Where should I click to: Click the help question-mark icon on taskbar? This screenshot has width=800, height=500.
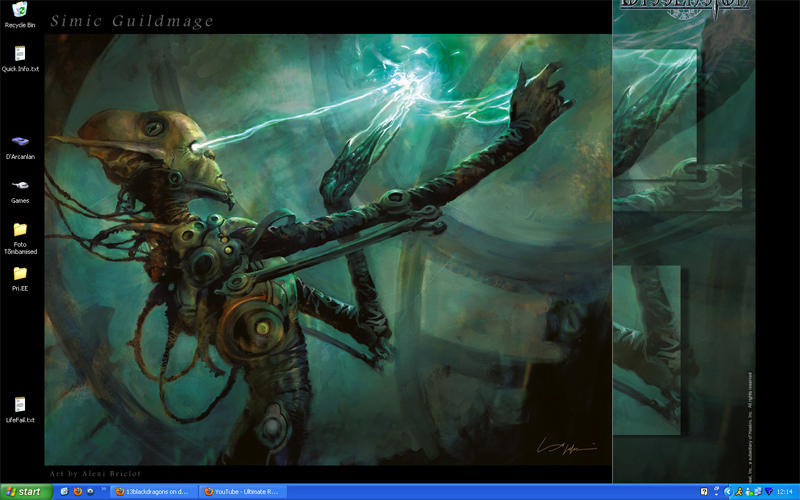(x=704, y=492)
